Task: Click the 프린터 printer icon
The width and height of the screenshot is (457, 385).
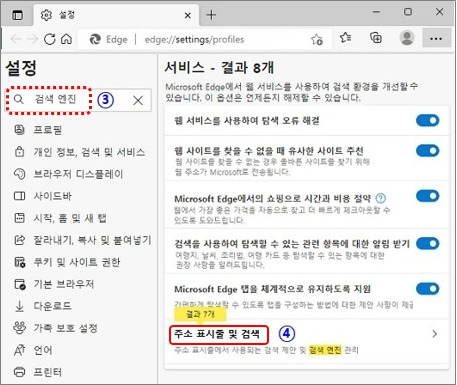Action: (x=20, y=372)
